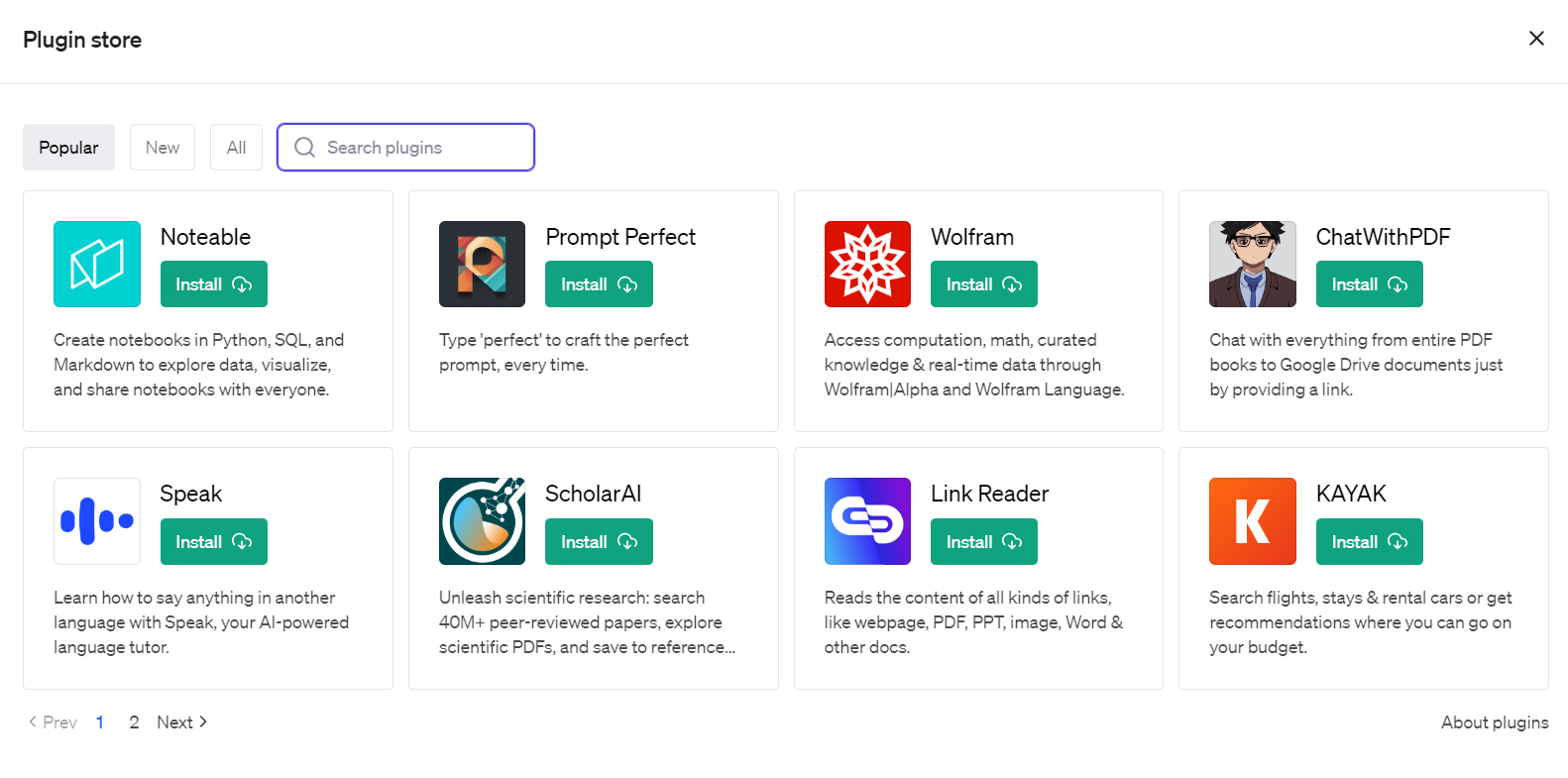Go to Next page of plugins
This screenshot has height=778, width=1568.
coord(181,722)
